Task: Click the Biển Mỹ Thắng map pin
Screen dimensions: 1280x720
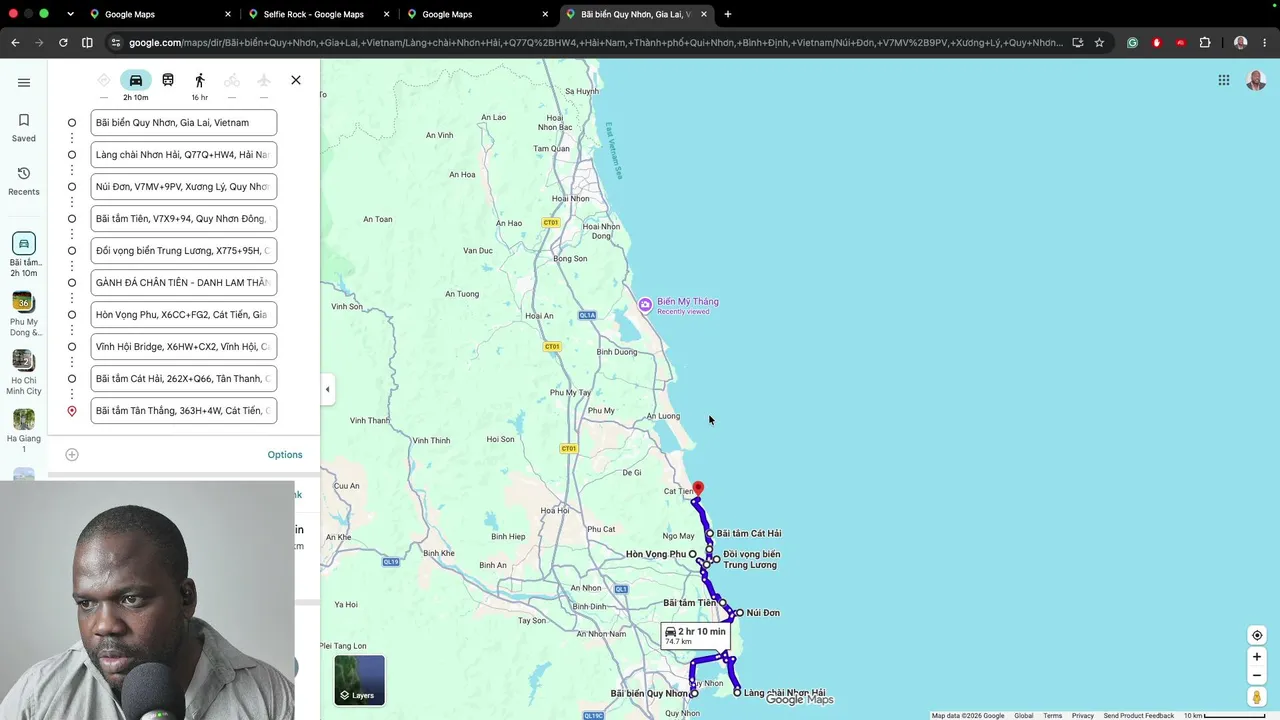Action: 645,304
